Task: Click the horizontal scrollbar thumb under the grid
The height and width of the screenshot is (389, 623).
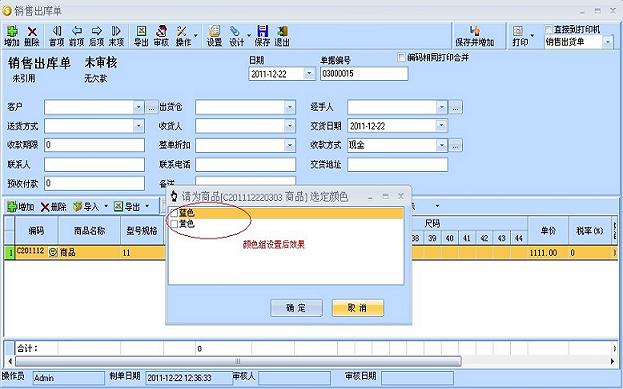Action: pos(238,361)
